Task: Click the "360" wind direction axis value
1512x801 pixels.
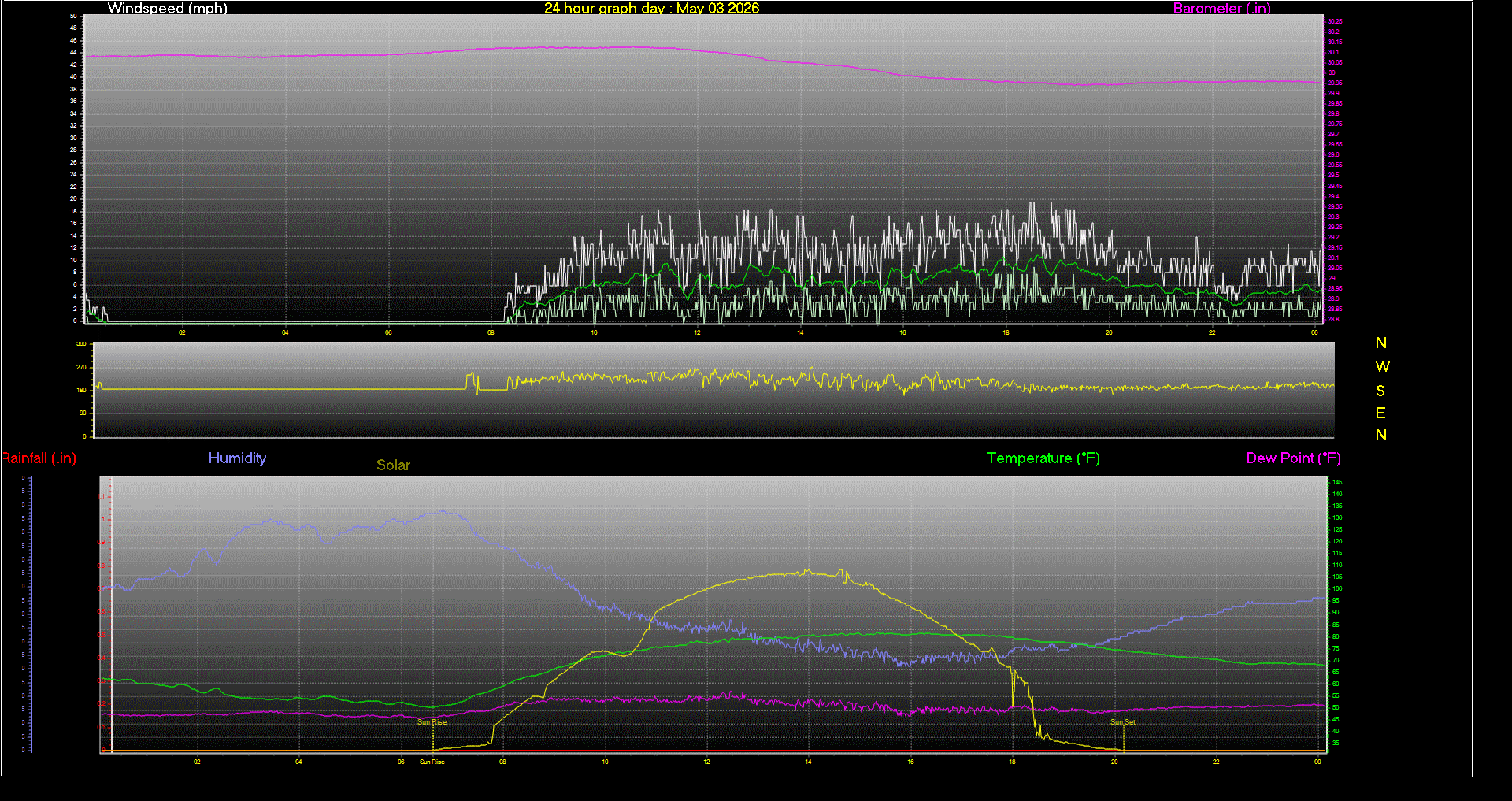Action: pyautogui.click(x=81, y=344)
